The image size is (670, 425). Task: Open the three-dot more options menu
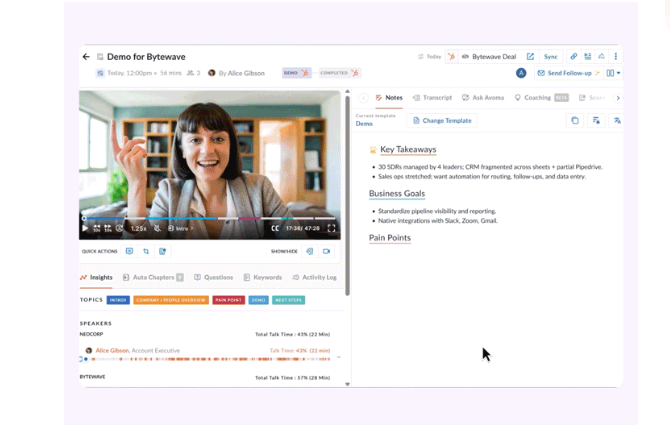(615, 56)
